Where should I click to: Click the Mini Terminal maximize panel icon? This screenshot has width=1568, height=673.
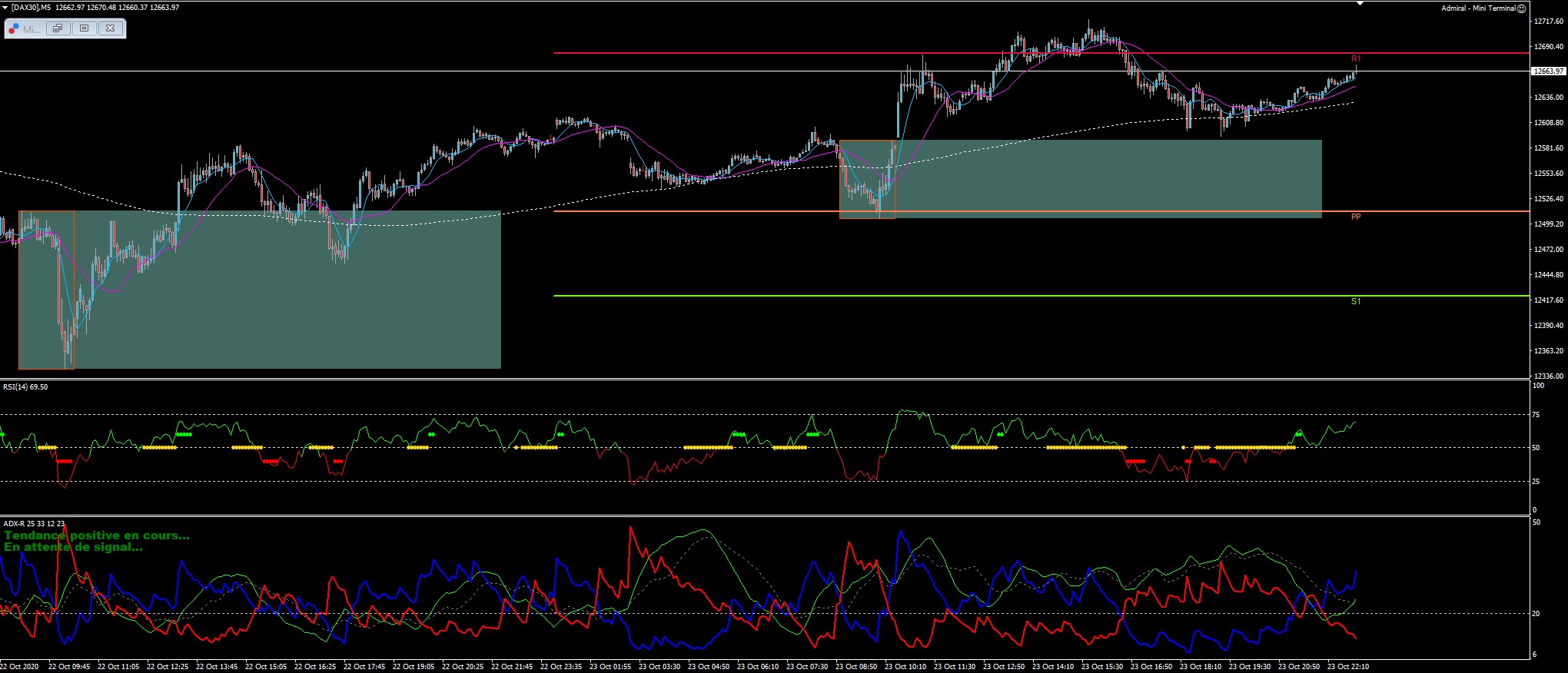[85, 28]
